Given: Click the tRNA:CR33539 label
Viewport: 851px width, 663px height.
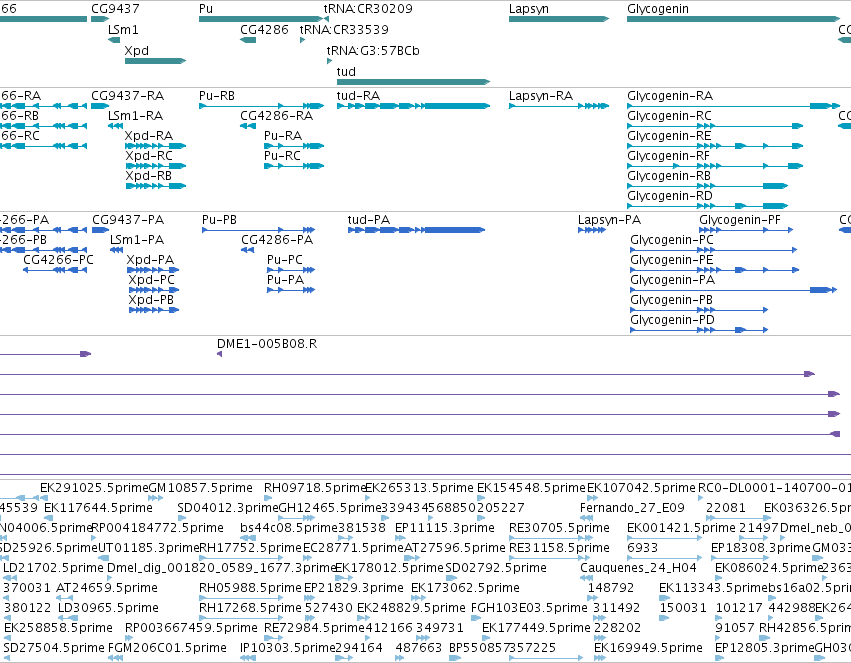Looking at the screenshot, I should 344,30.
